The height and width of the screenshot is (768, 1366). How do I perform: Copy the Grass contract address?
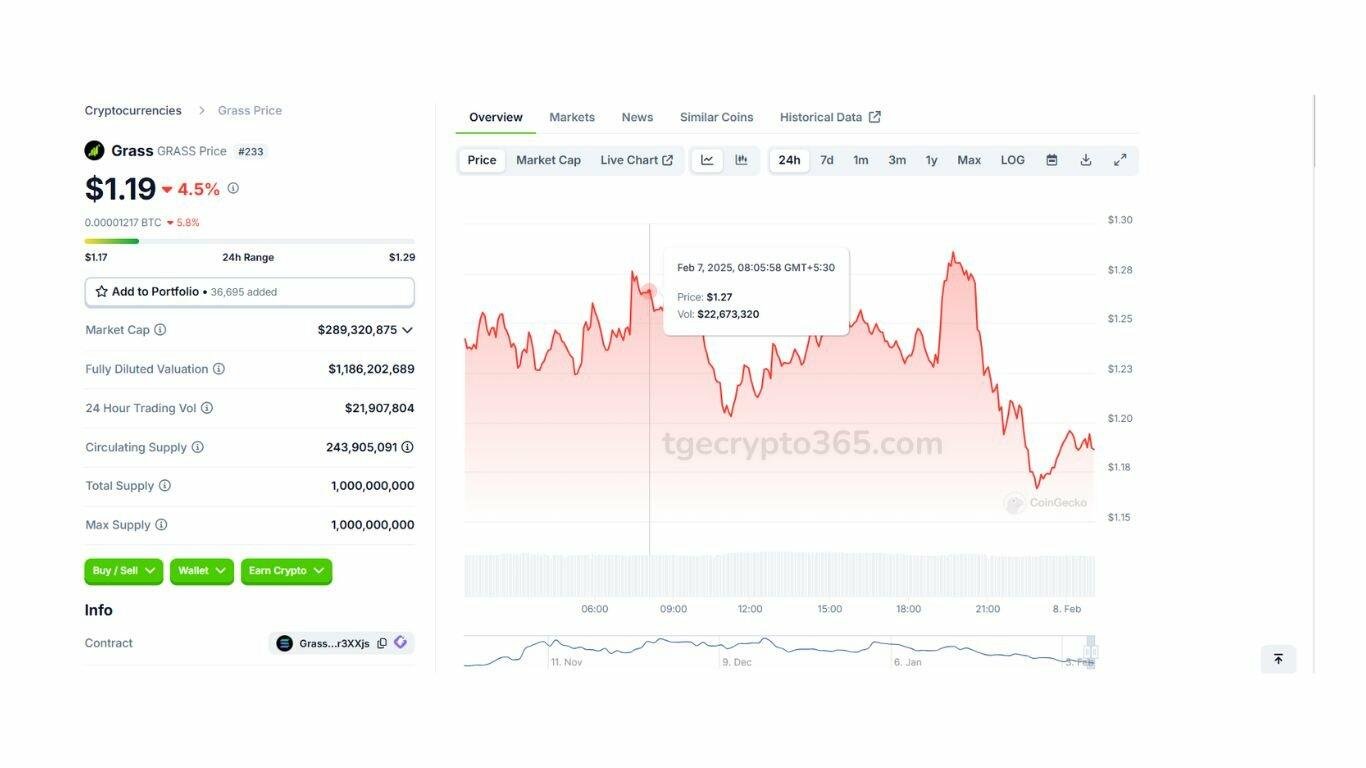(382, 643)
